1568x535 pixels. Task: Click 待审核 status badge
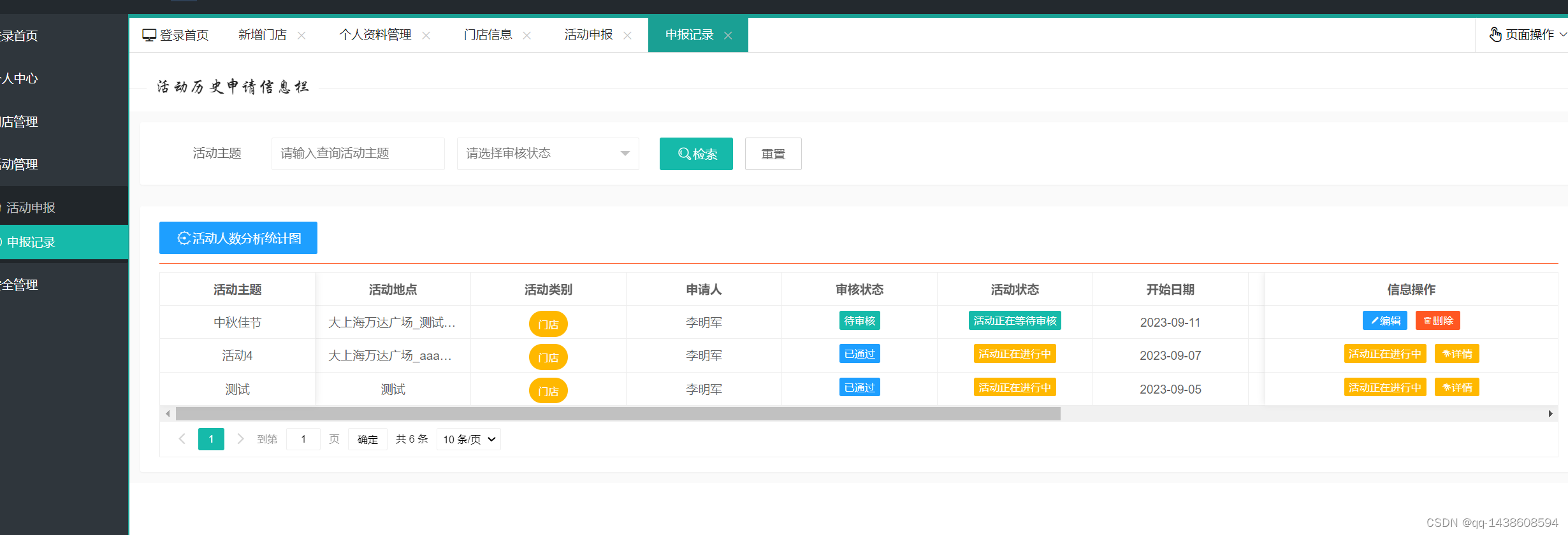point(860,320)
